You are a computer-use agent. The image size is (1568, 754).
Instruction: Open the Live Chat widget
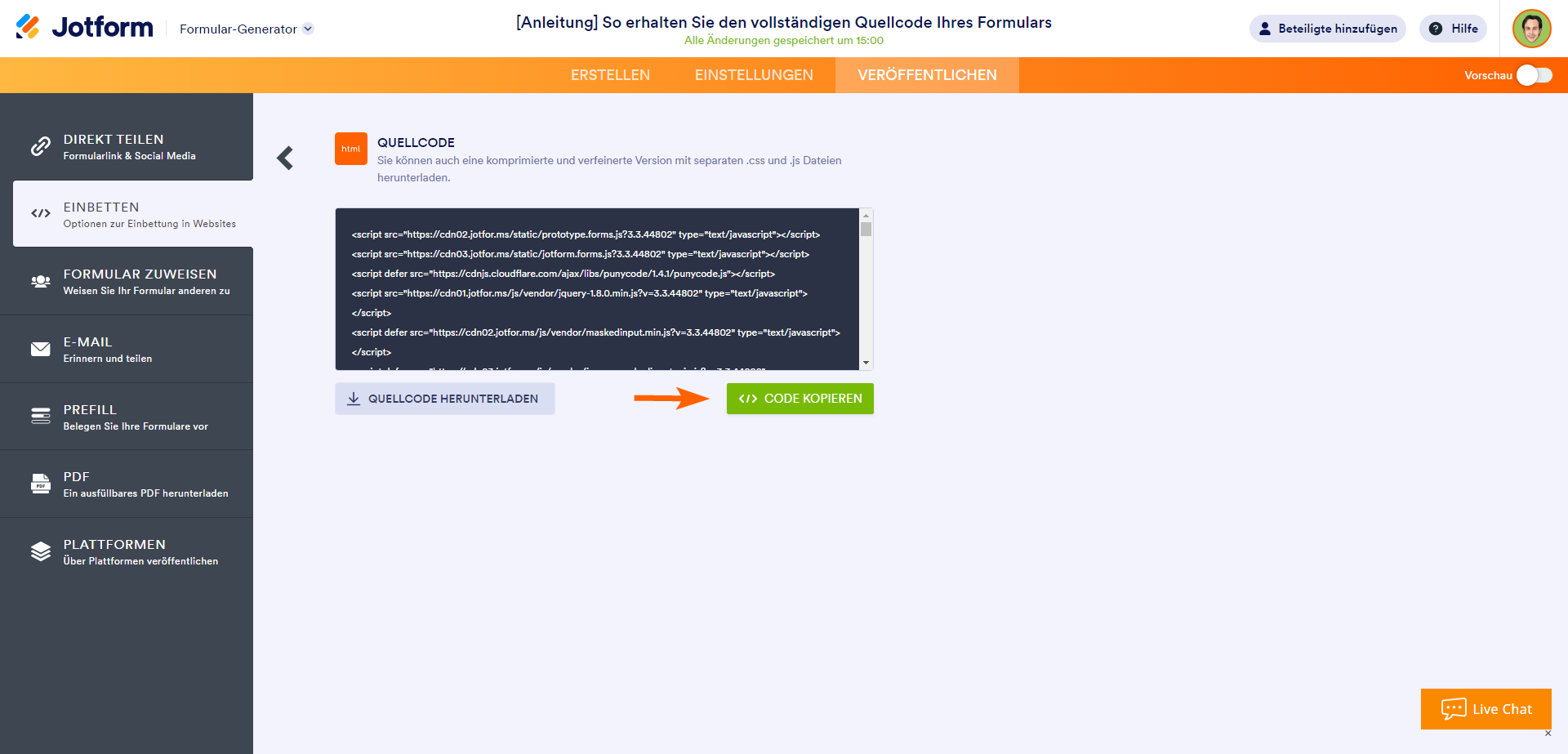1486,709
